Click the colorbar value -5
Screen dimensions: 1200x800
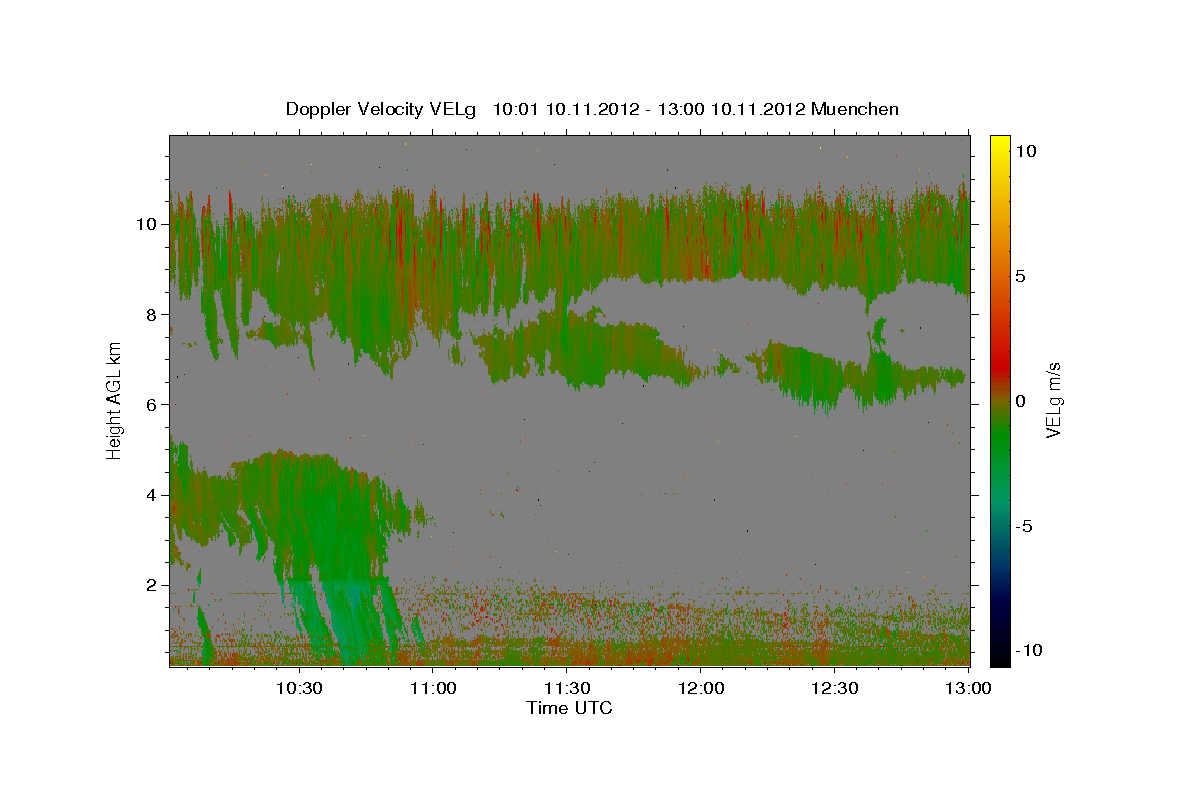click(1025, 526)
